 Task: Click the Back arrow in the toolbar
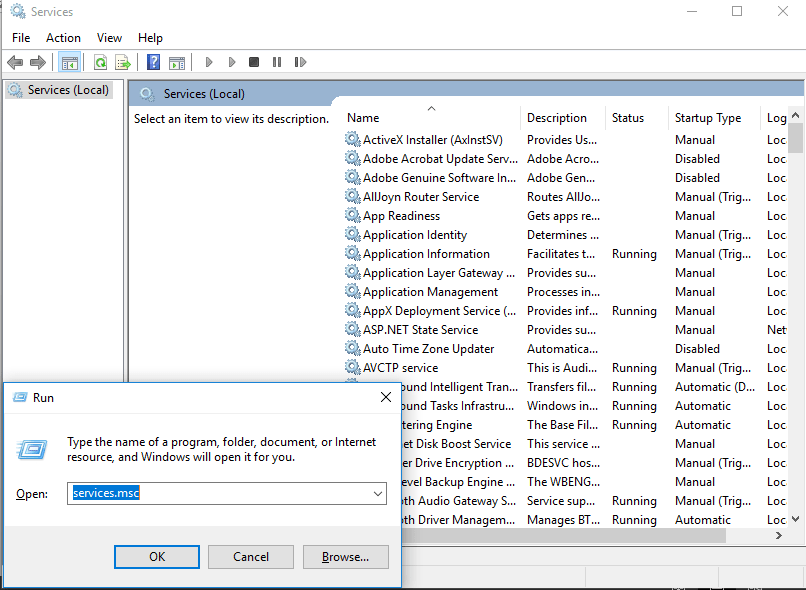tap(15, 62)
